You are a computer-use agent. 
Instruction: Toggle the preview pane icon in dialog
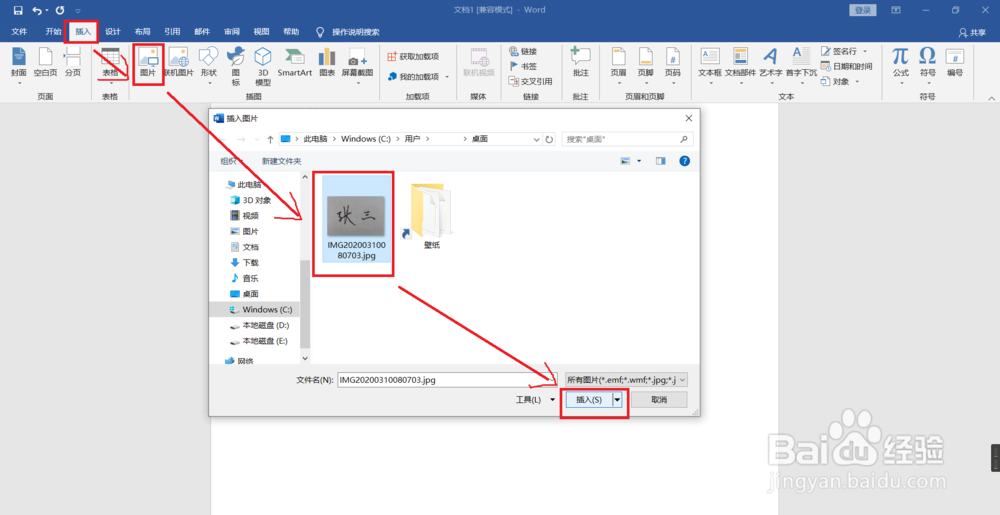click(661, 161)
